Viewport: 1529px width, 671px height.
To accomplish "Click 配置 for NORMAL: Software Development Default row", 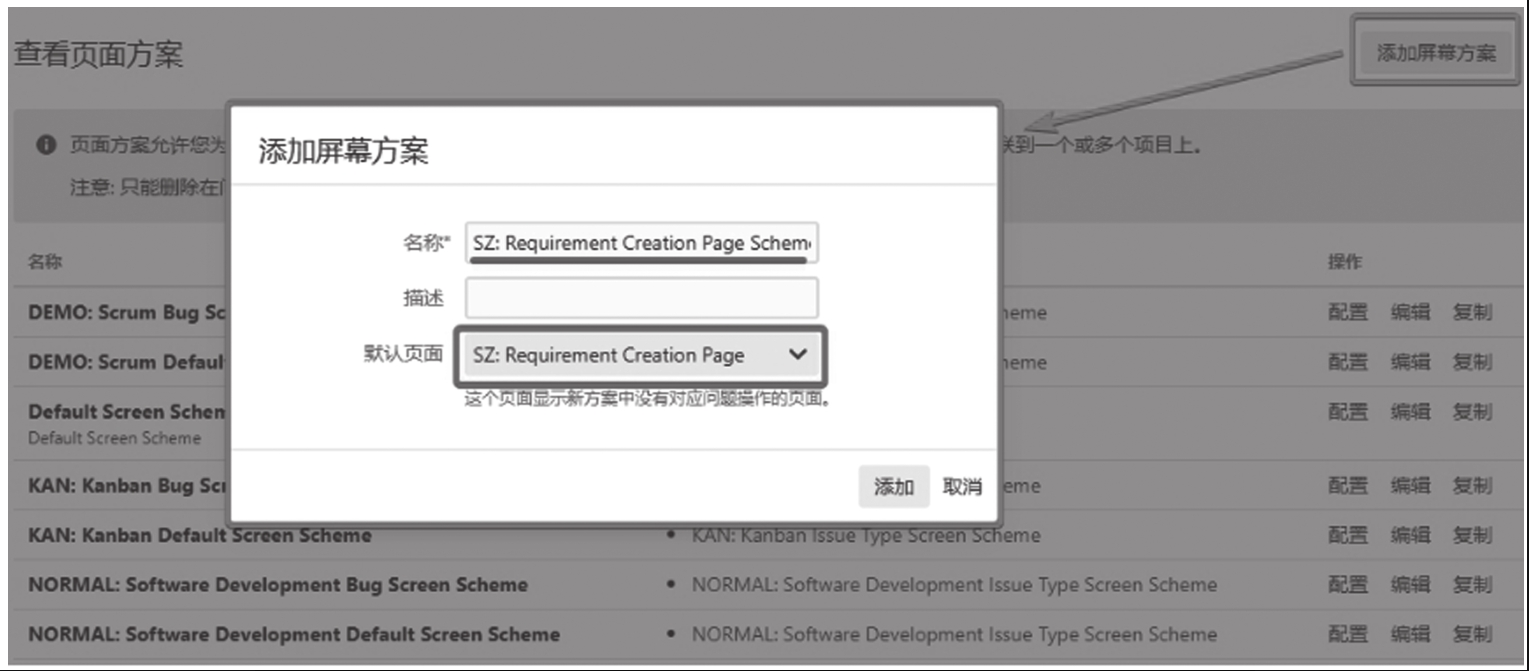I will pos(1347,634).
